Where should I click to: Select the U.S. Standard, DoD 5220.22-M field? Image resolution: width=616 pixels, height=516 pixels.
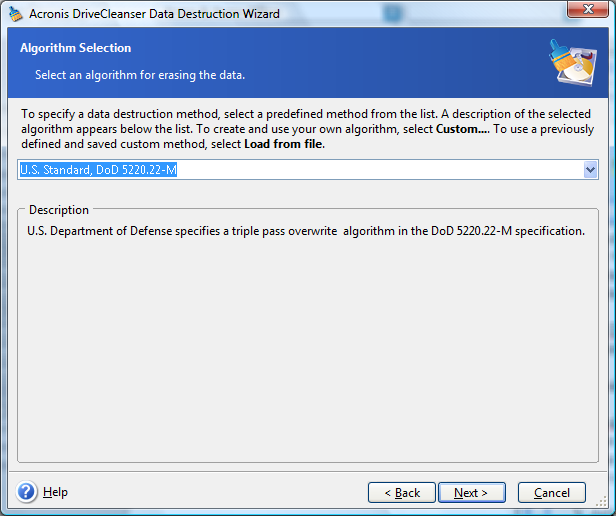tap(308, 170)
